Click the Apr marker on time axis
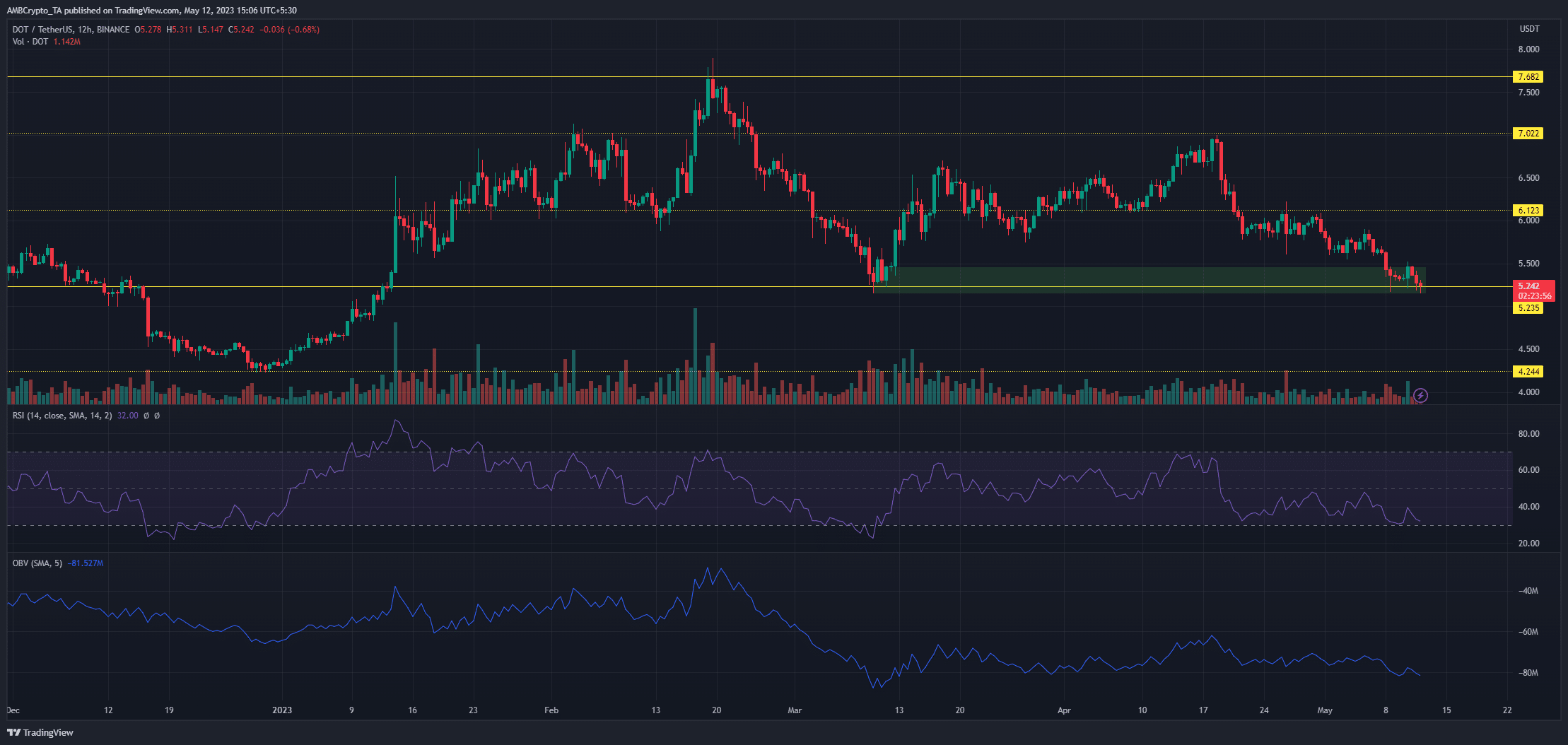 tap(1064, 710)
